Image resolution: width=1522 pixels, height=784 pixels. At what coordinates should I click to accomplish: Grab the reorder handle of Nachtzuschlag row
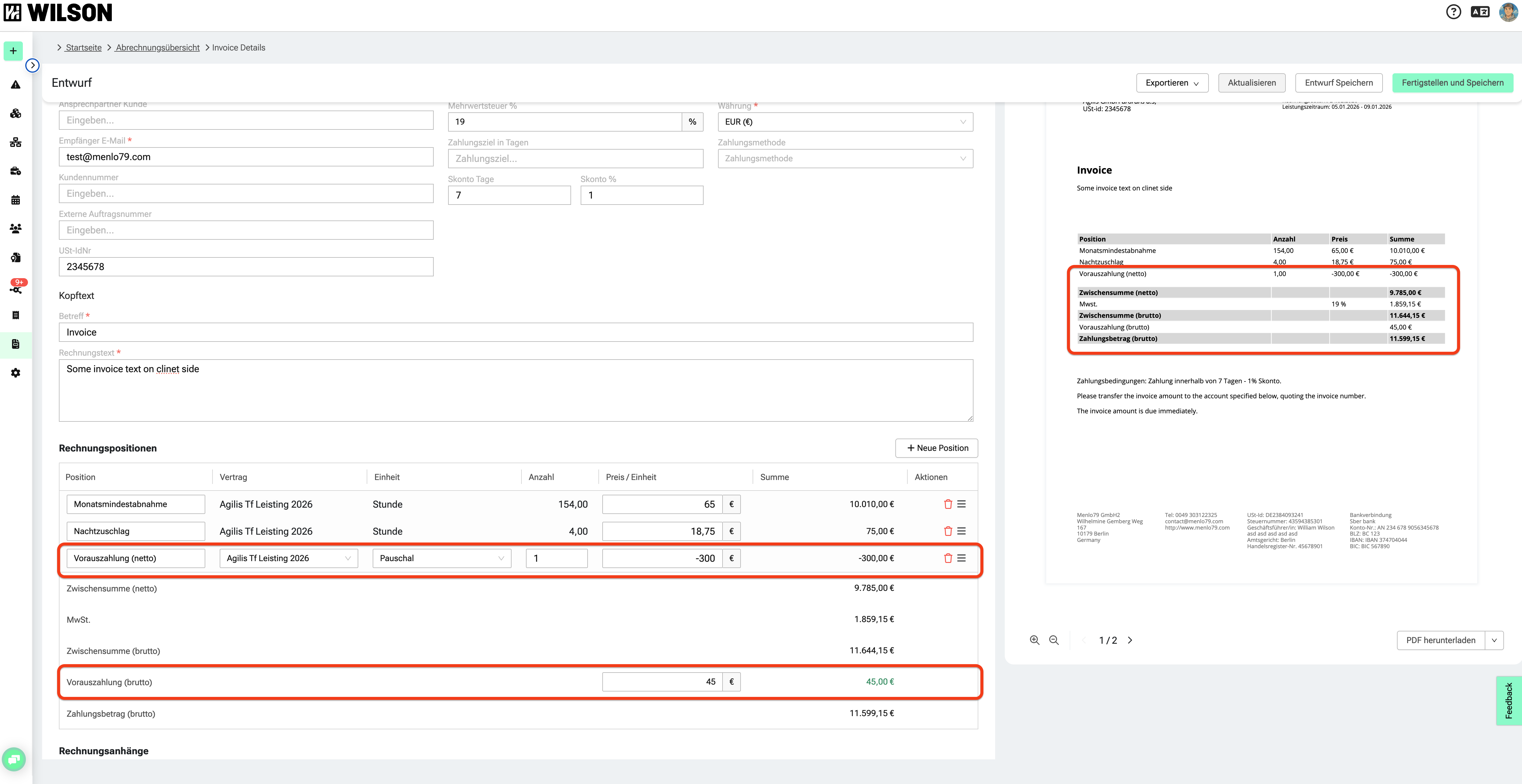coord(961,531)
